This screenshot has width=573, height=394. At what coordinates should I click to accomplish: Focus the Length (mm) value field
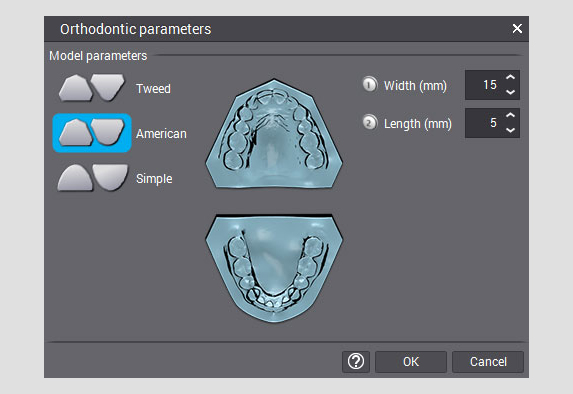pyautogui.click(x=483, y=123)
